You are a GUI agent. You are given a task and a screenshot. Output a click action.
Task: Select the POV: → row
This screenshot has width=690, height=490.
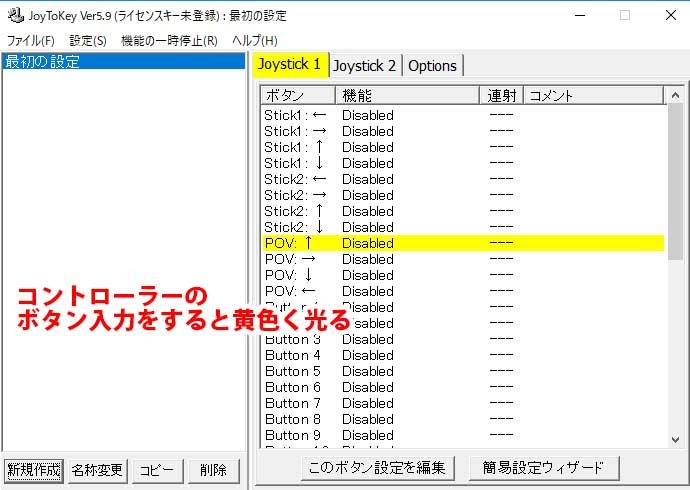(463, 259)
